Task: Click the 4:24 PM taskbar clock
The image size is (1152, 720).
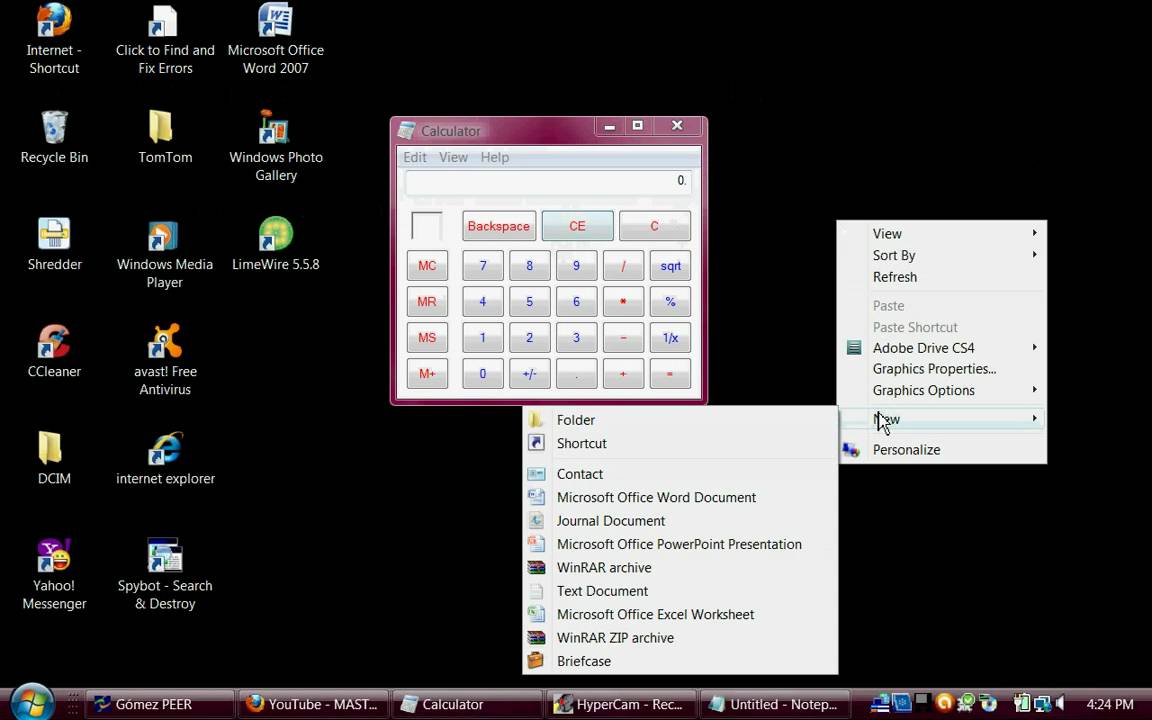Action: (x=1109, y=704)
